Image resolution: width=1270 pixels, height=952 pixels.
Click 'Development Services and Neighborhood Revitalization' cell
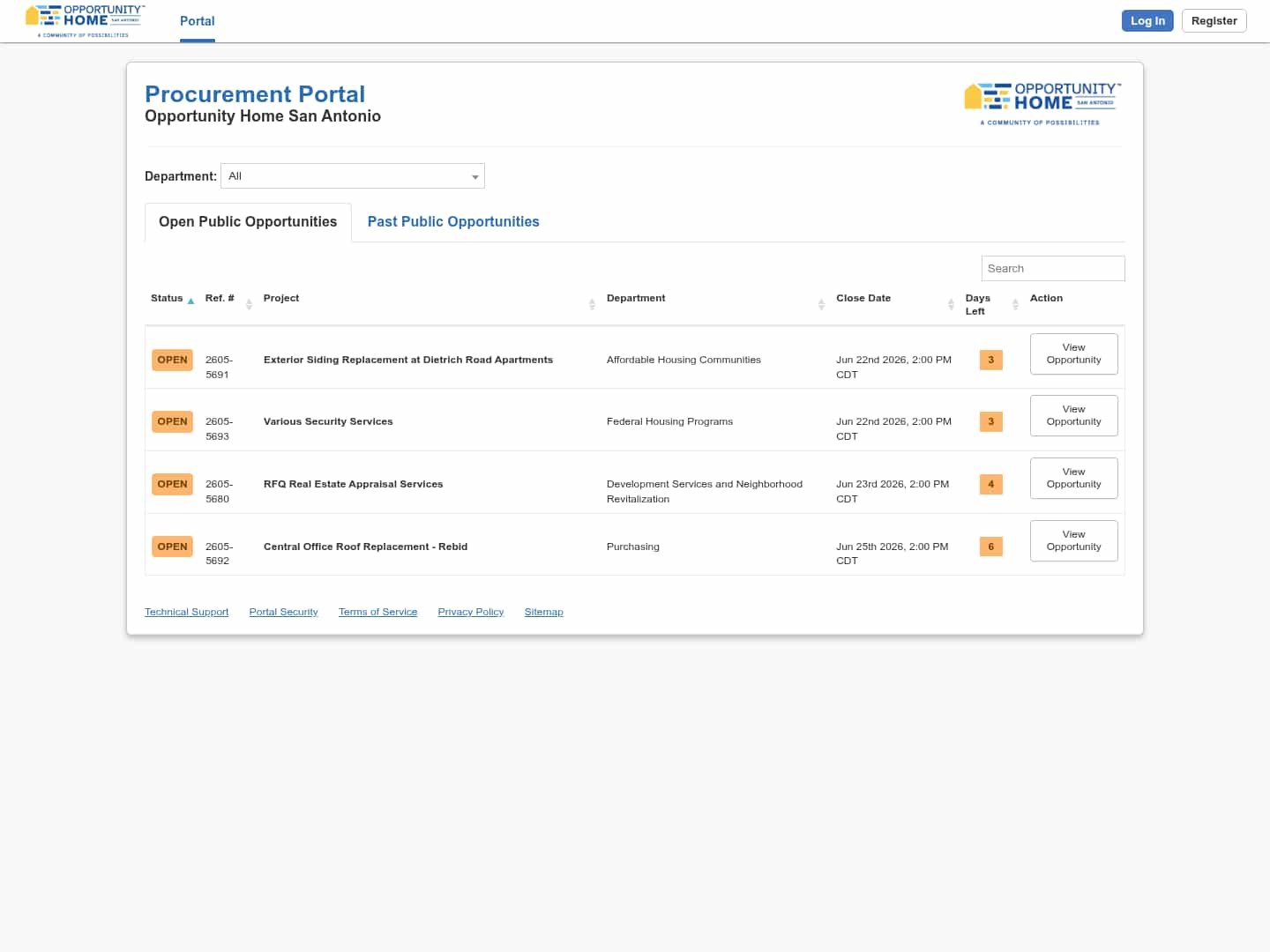(705, 491)
